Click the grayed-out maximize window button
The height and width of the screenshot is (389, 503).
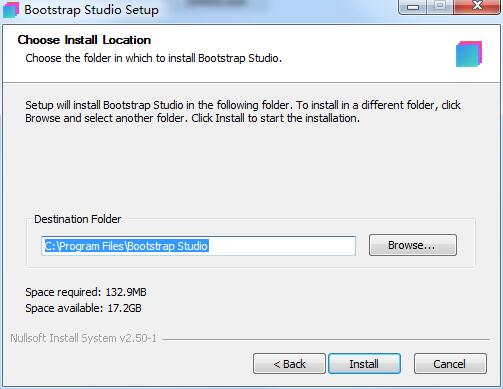pos(440,7)
